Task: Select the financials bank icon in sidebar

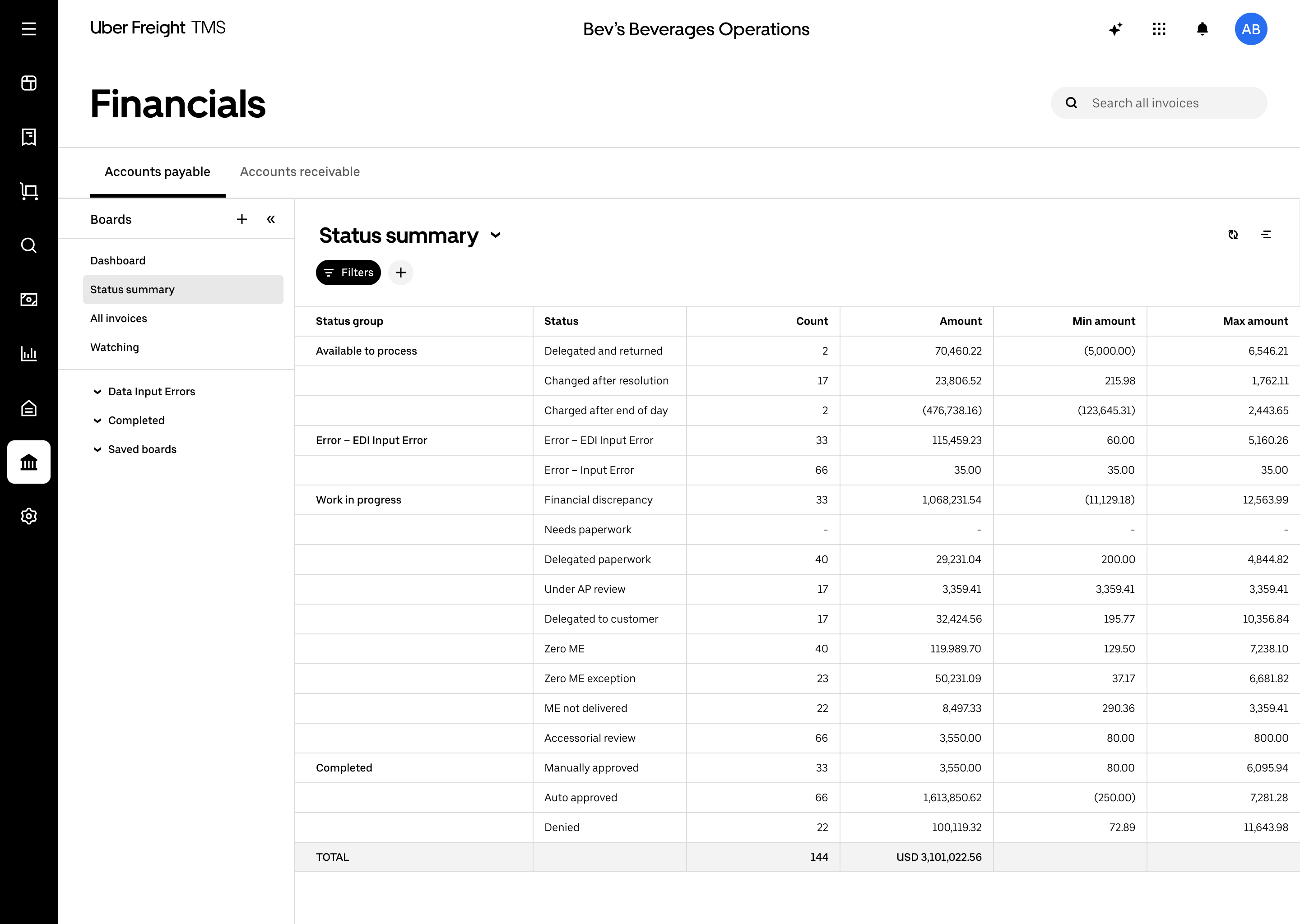Action: click(28, 462)
